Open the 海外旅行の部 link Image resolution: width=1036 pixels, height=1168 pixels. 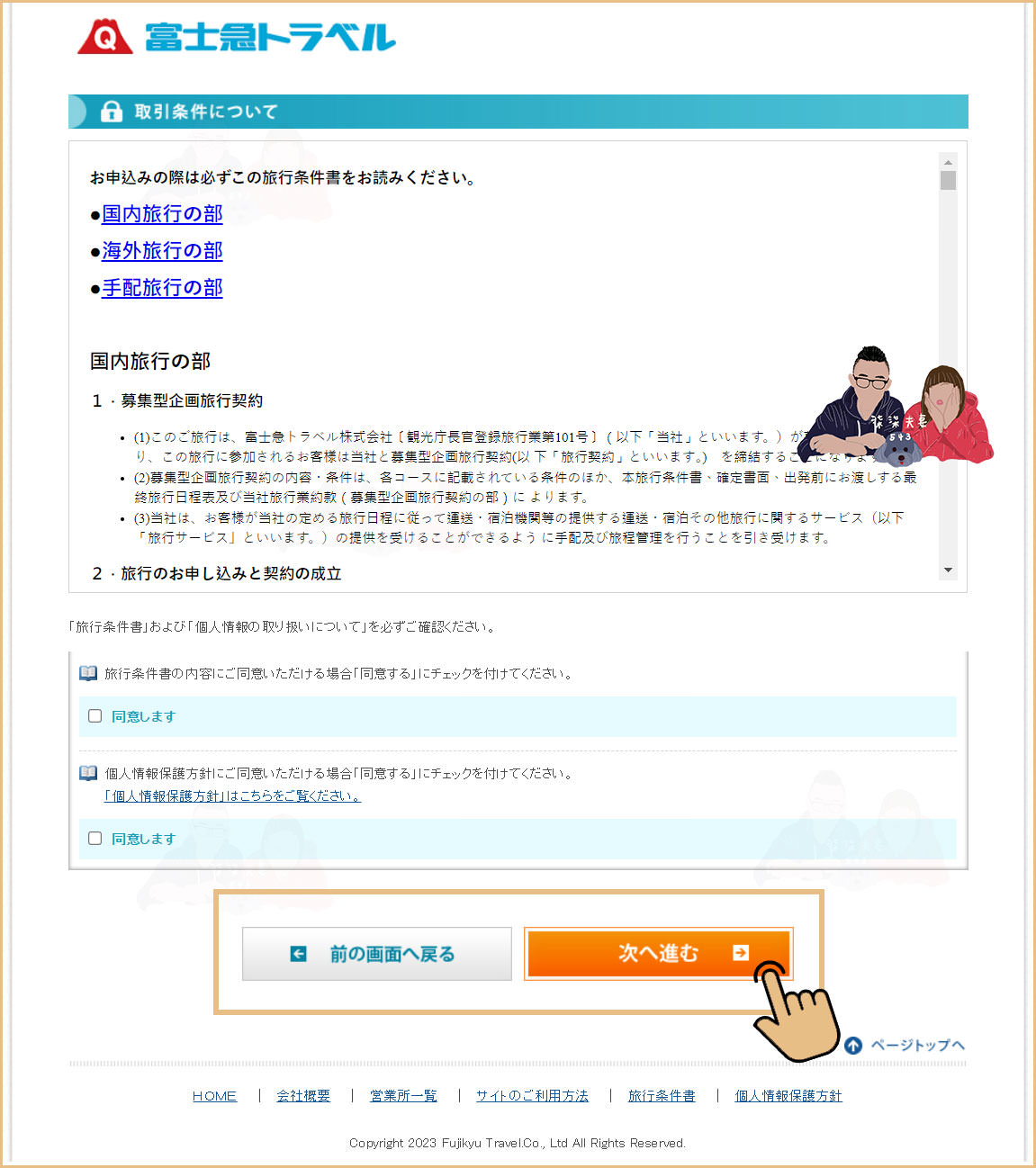click(162, 251)
